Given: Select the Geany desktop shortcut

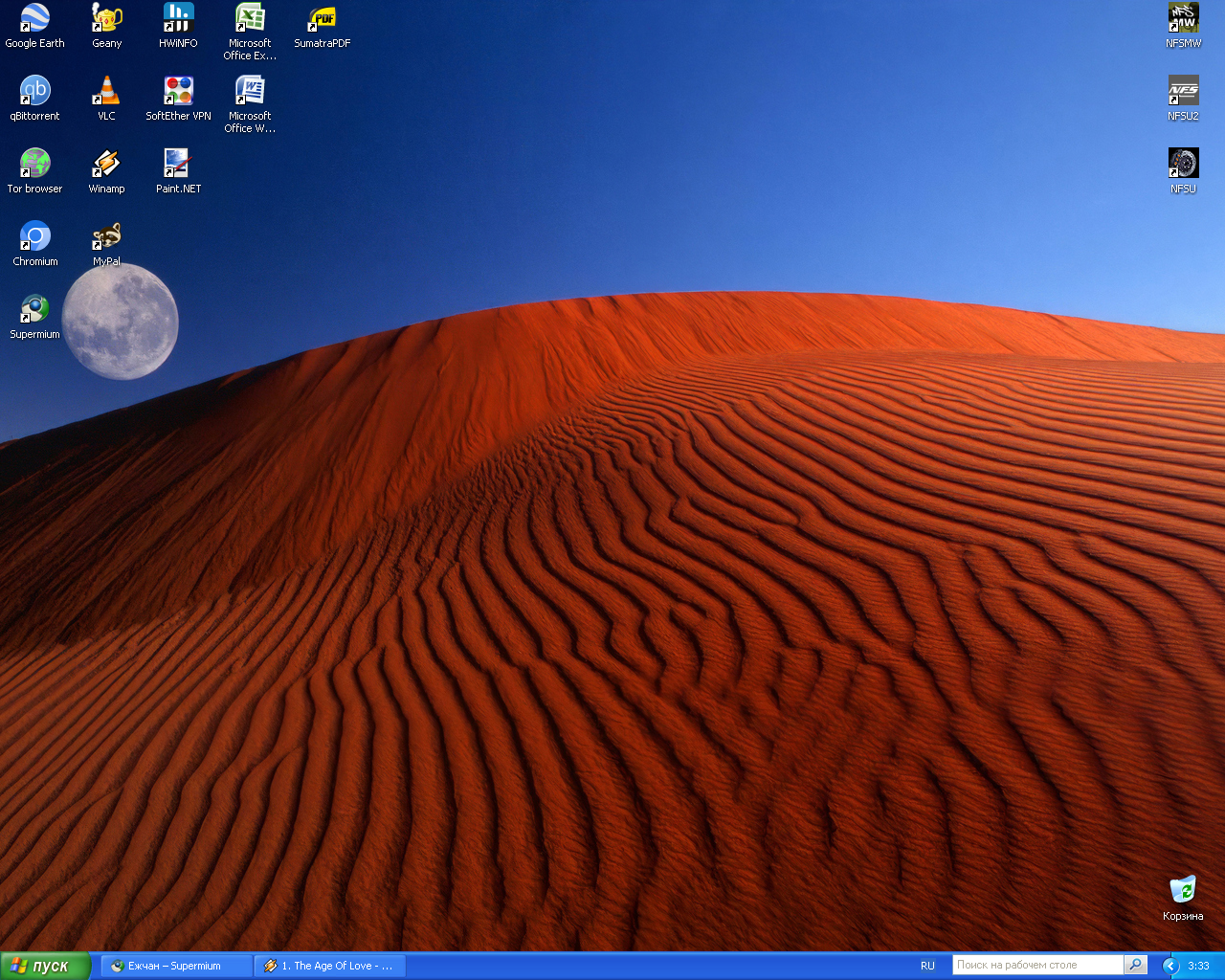Looking at the screenshot, I should coord(106,25).
